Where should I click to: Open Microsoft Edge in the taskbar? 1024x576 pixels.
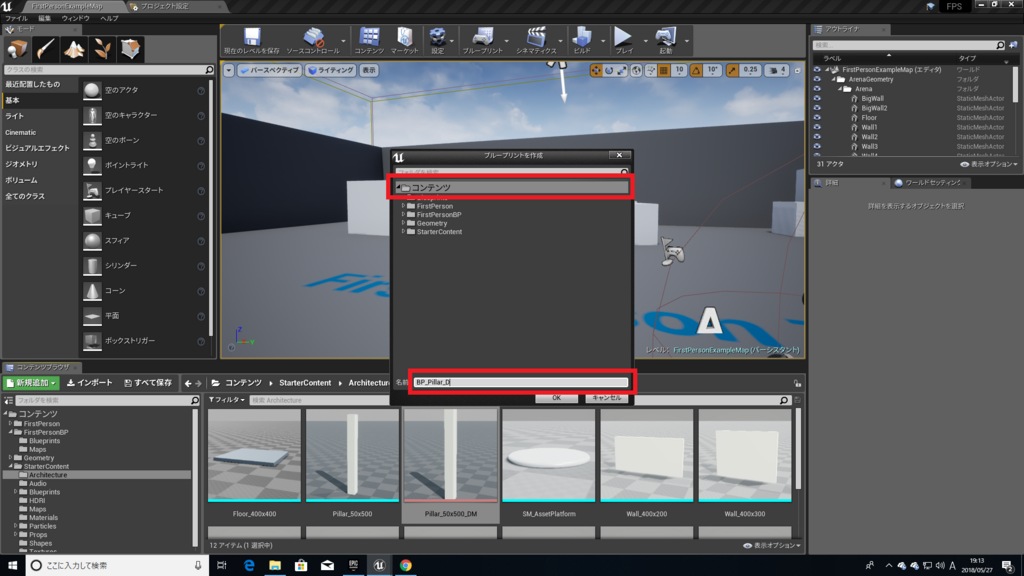249,565
